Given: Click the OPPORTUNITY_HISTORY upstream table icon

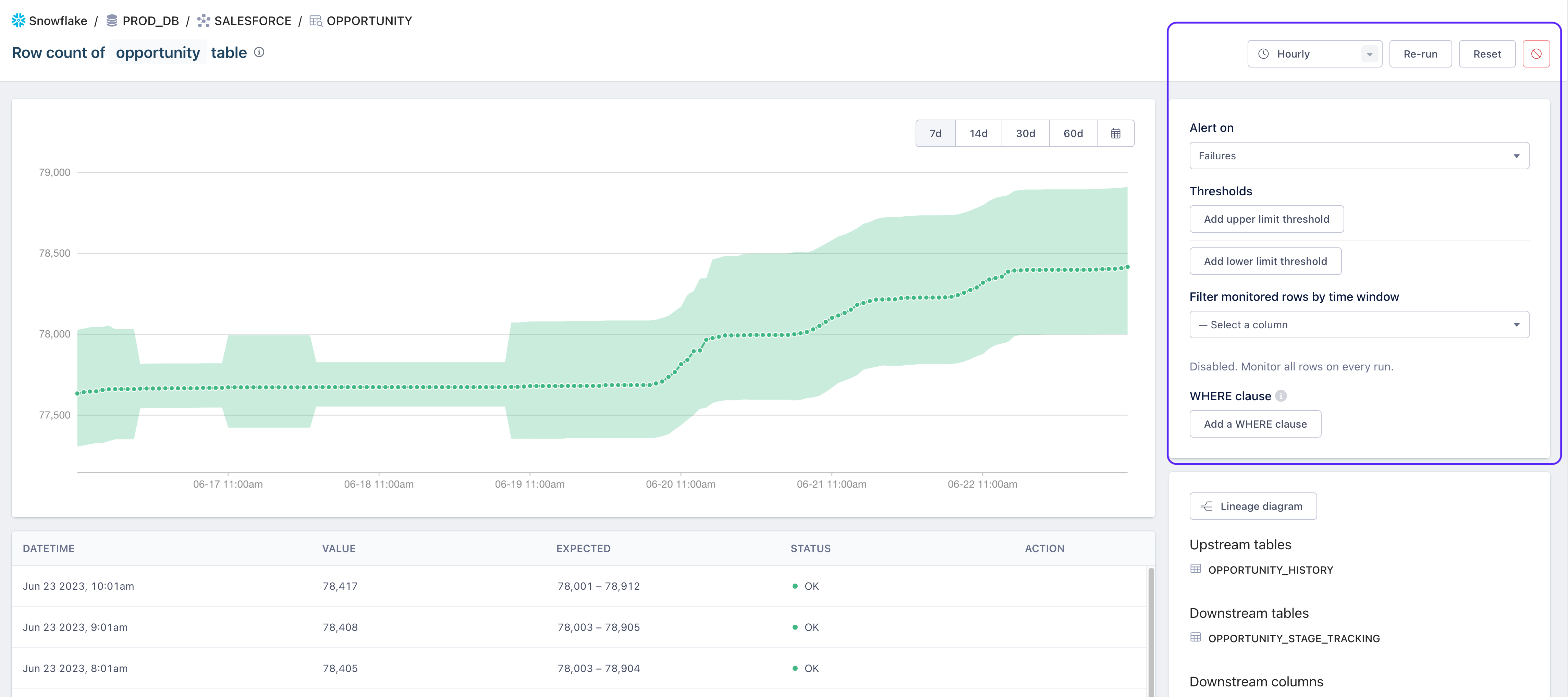Looking at the screenshot, I should click(x=1196, y=569).
